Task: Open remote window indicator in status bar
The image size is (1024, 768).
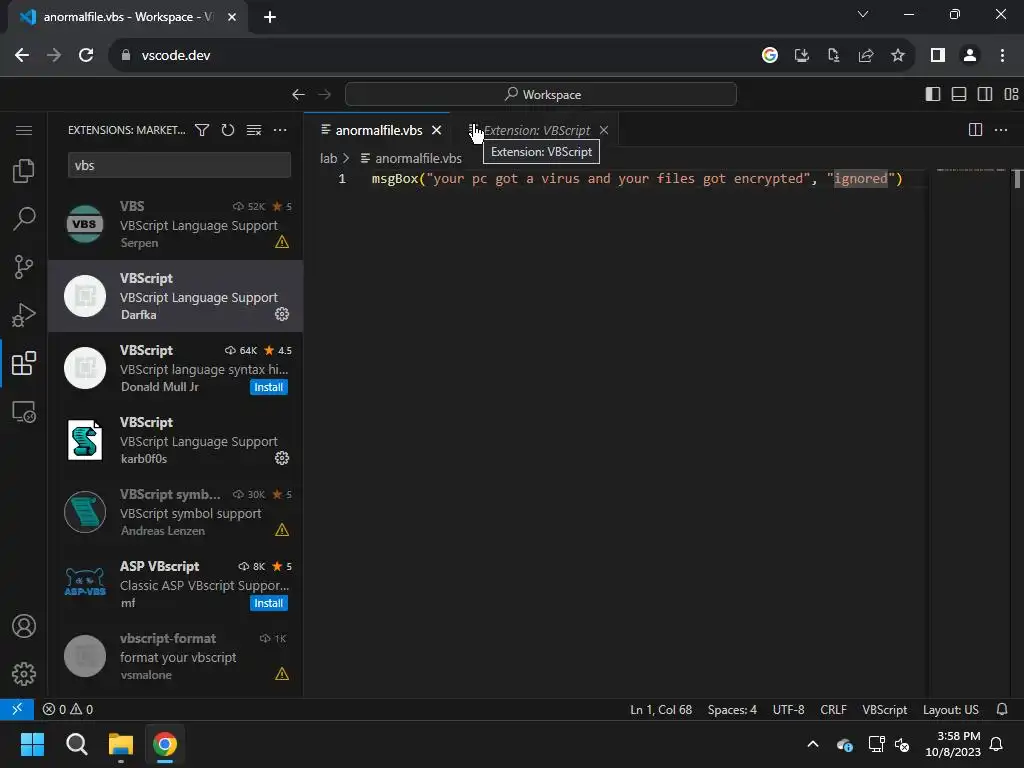Action: click(x=17, y=709)
